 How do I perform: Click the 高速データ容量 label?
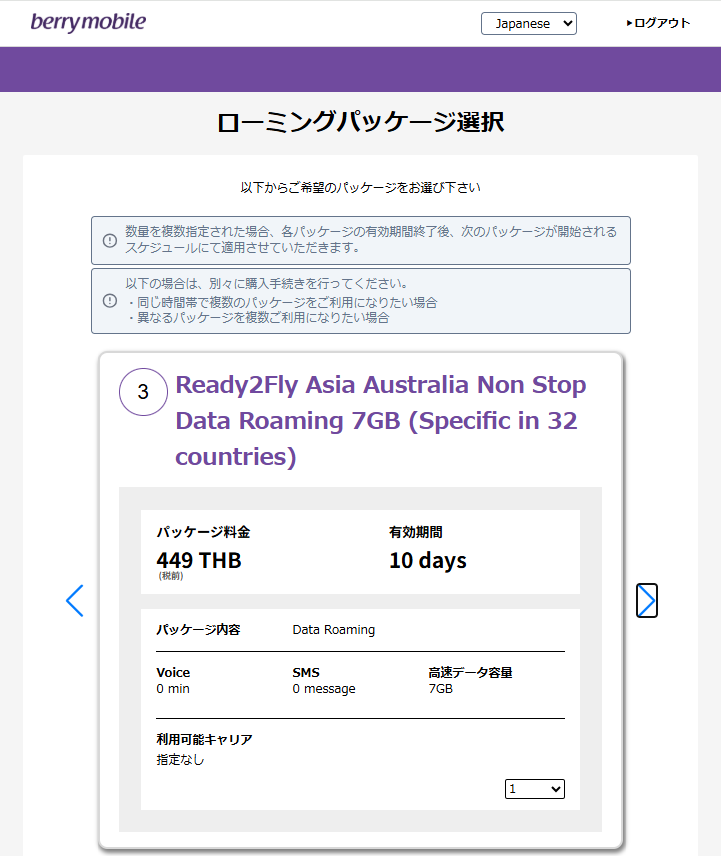(x=470, y=673)
